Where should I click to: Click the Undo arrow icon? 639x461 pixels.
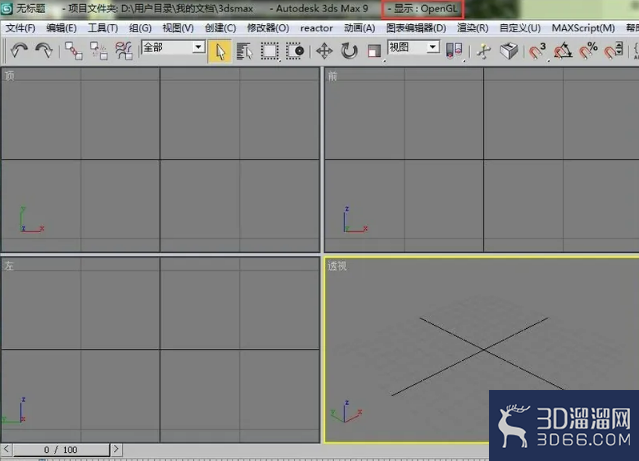click(x=19, y=51)
